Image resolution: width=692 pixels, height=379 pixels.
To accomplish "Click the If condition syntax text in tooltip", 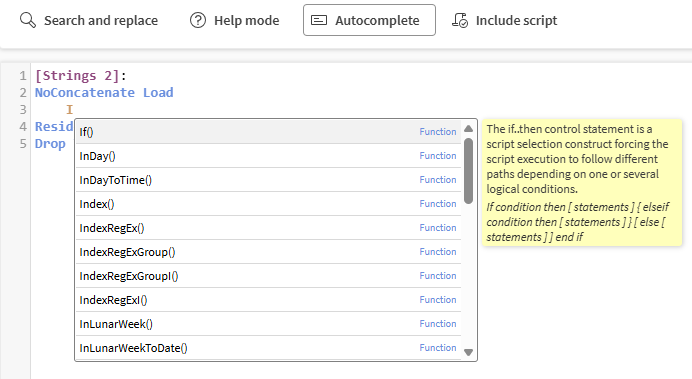I will [x=578, y=222].
